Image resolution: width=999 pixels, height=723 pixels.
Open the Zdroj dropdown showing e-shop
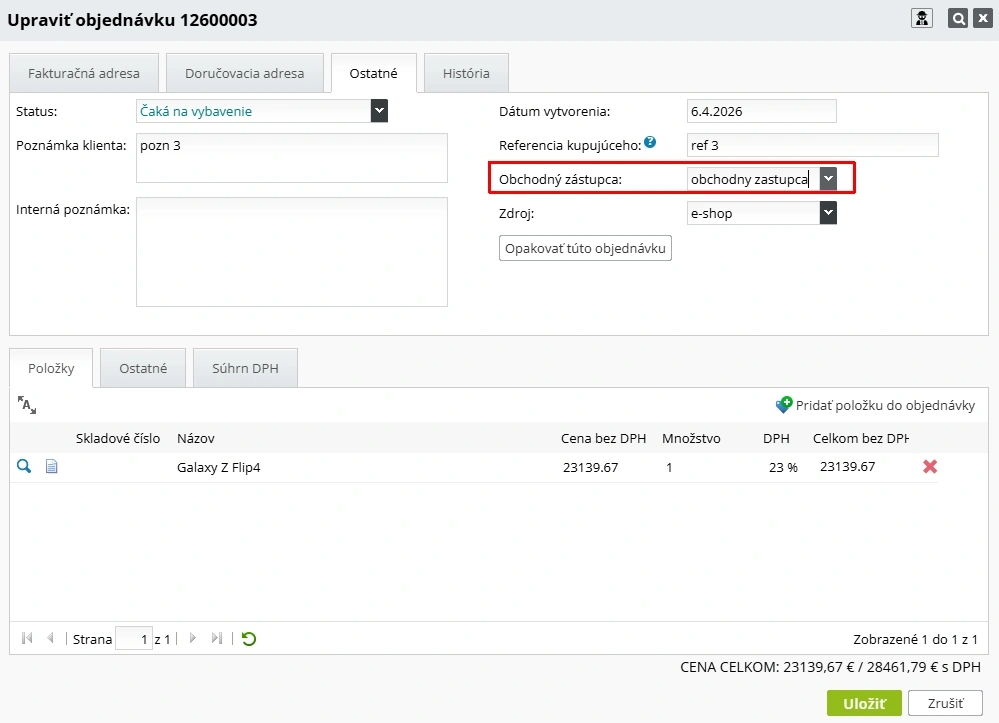[x=828, y=213]
